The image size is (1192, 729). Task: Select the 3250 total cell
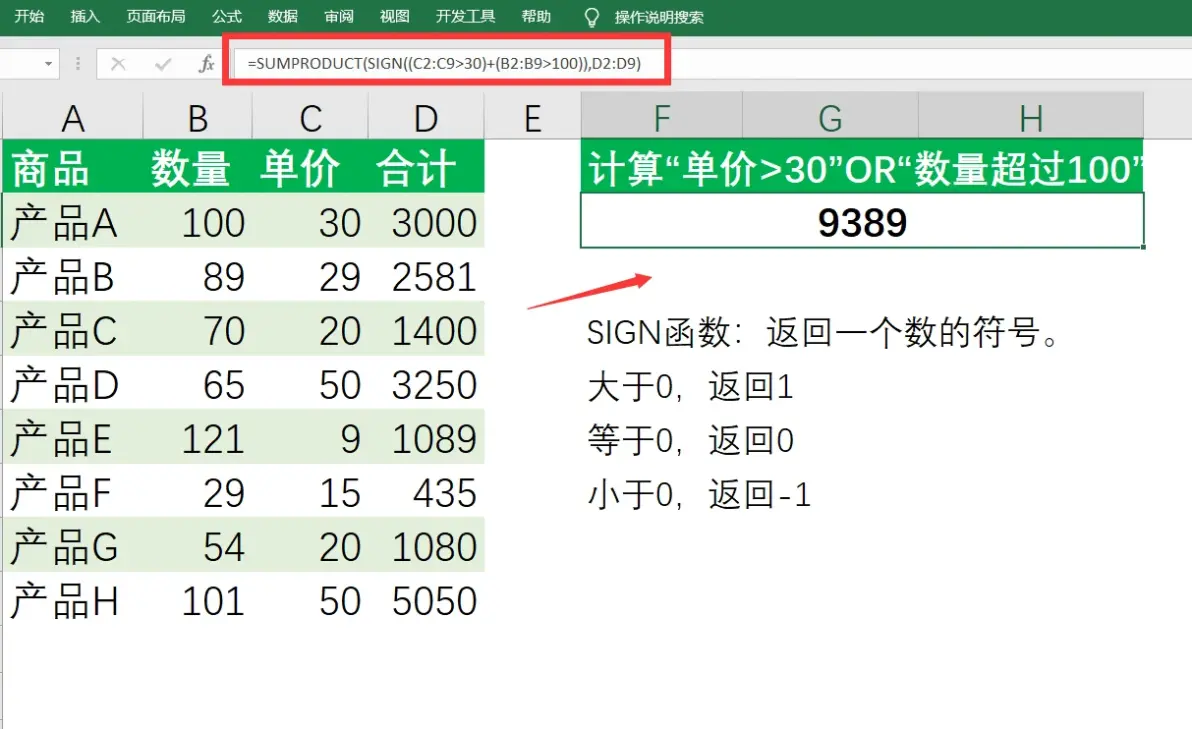[x=426, y=383]
